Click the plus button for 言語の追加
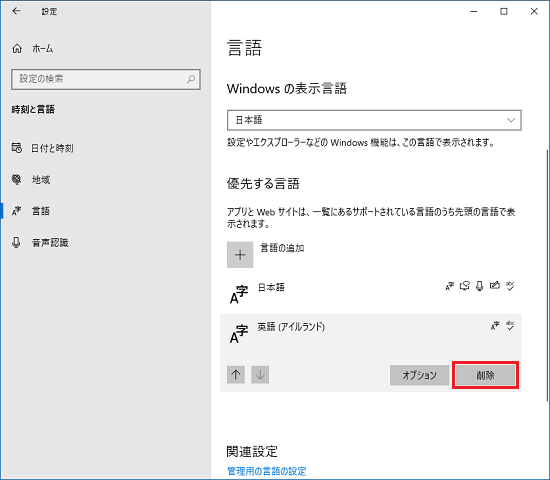Viewport: 550px width, 480px height. pos(240,255)
